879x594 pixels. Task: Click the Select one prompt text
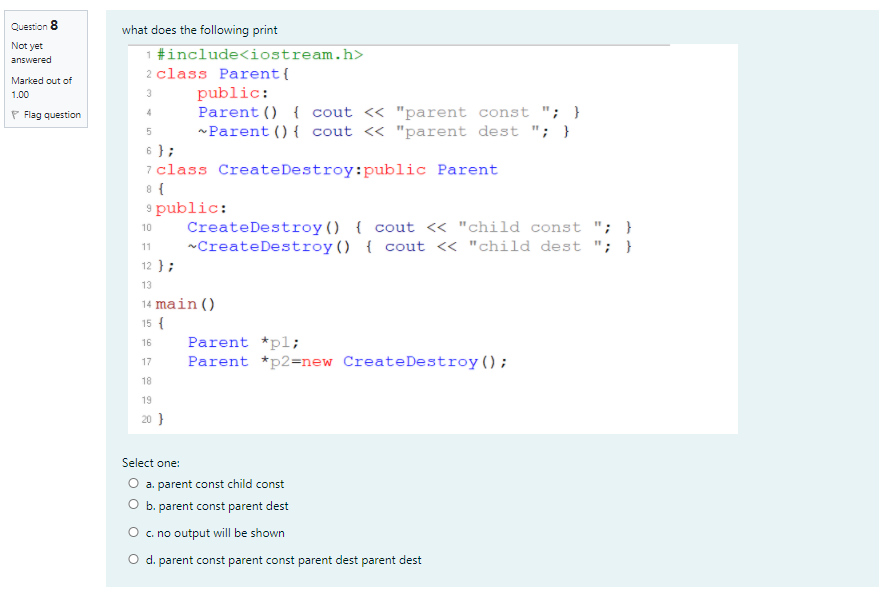[150, 462]
